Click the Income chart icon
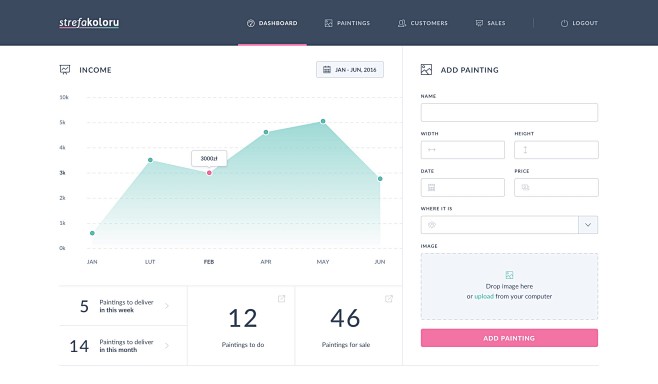The image size is (658, 384). pos(65,70)
